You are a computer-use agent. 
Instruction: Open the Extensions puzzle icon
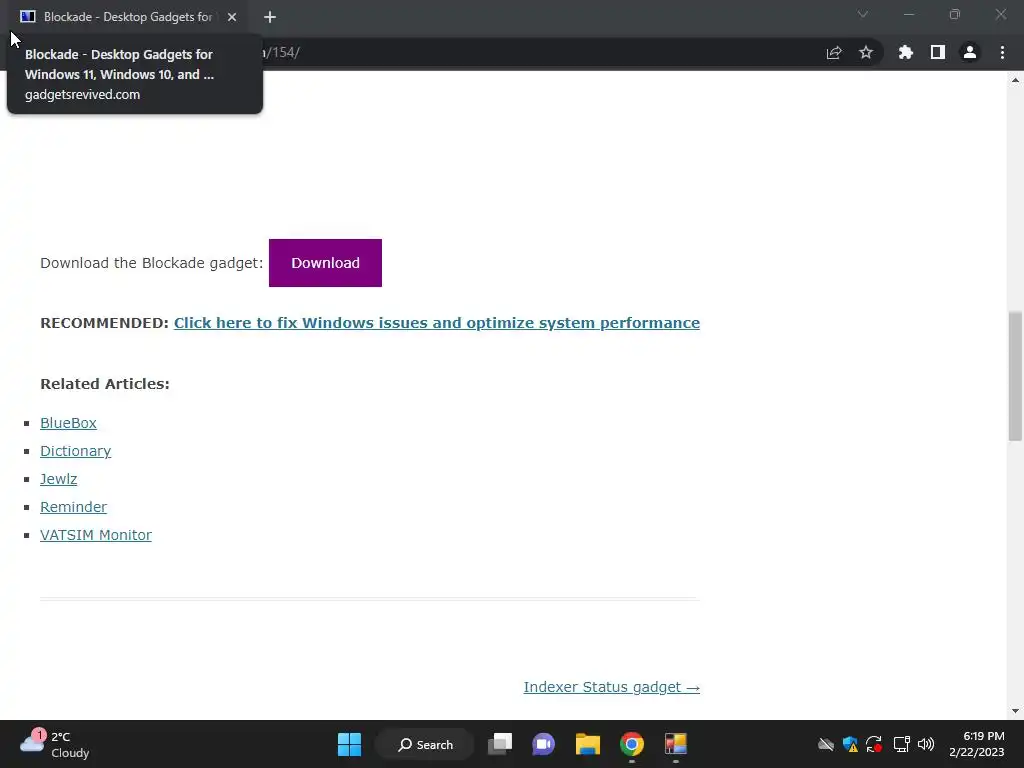[x=905, y=52]
